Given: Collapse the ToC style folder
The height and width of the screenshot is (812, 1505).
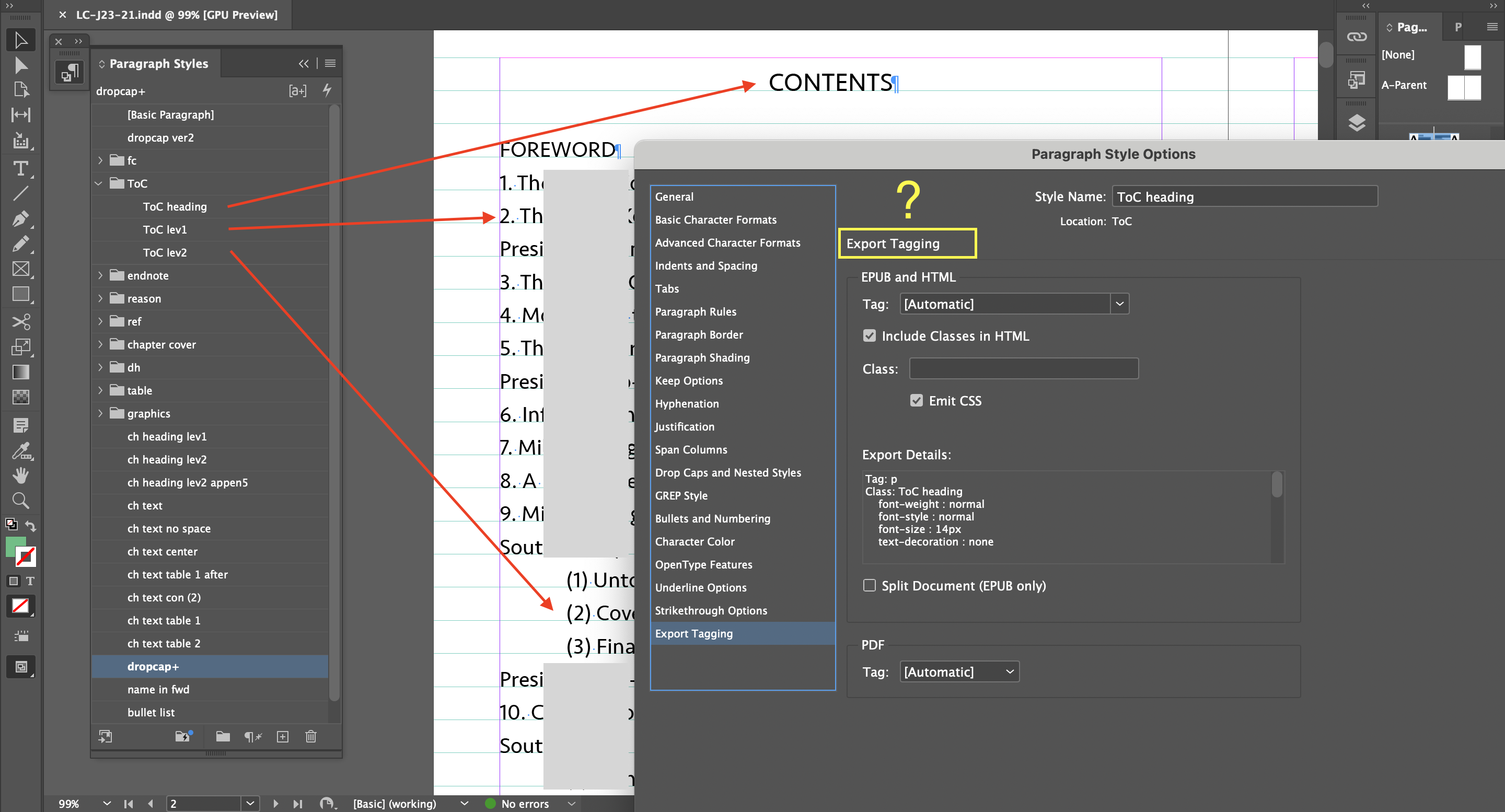Looking at the screenshot, I should (99, 183).
